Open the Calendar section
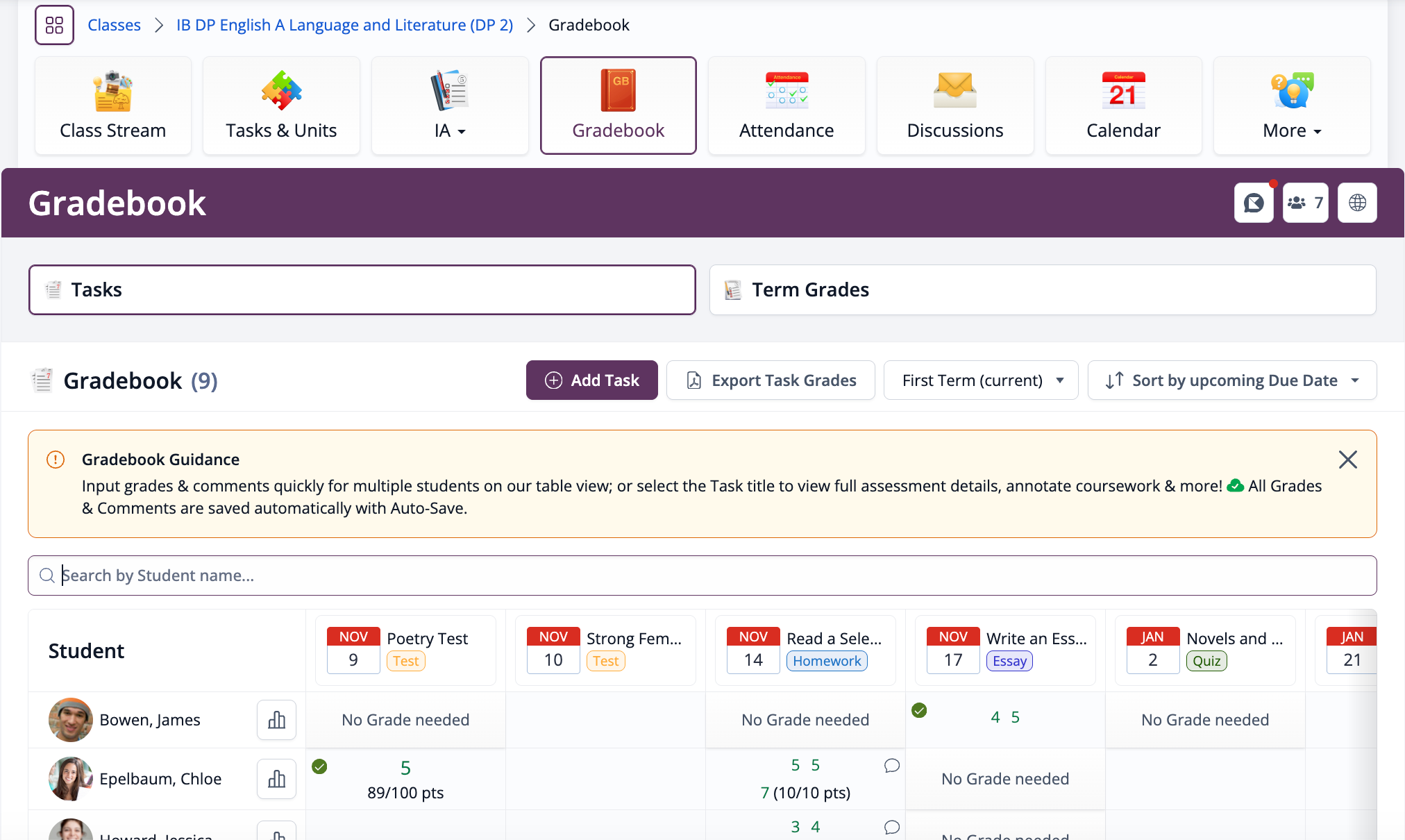The image size is (1405, 840). (x=1123, y=106)
